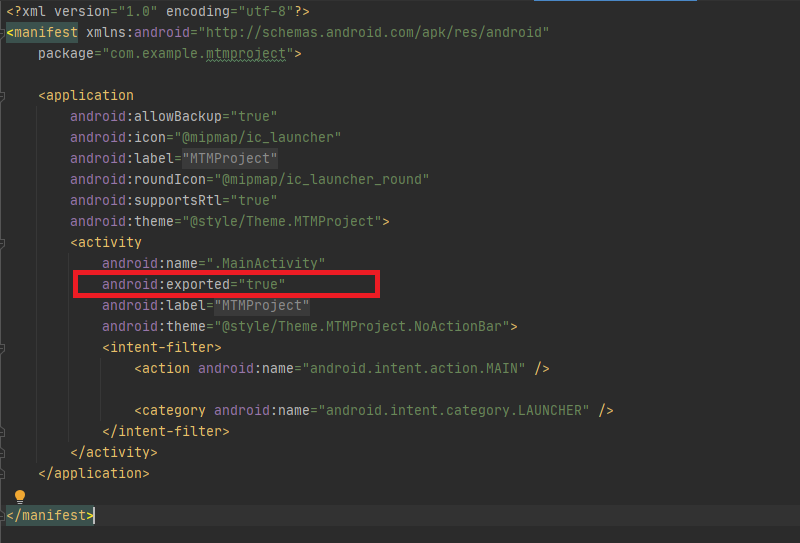Click the opening activity tag text
The height and width of the screenshot is (543, 800).
point(106,242)
